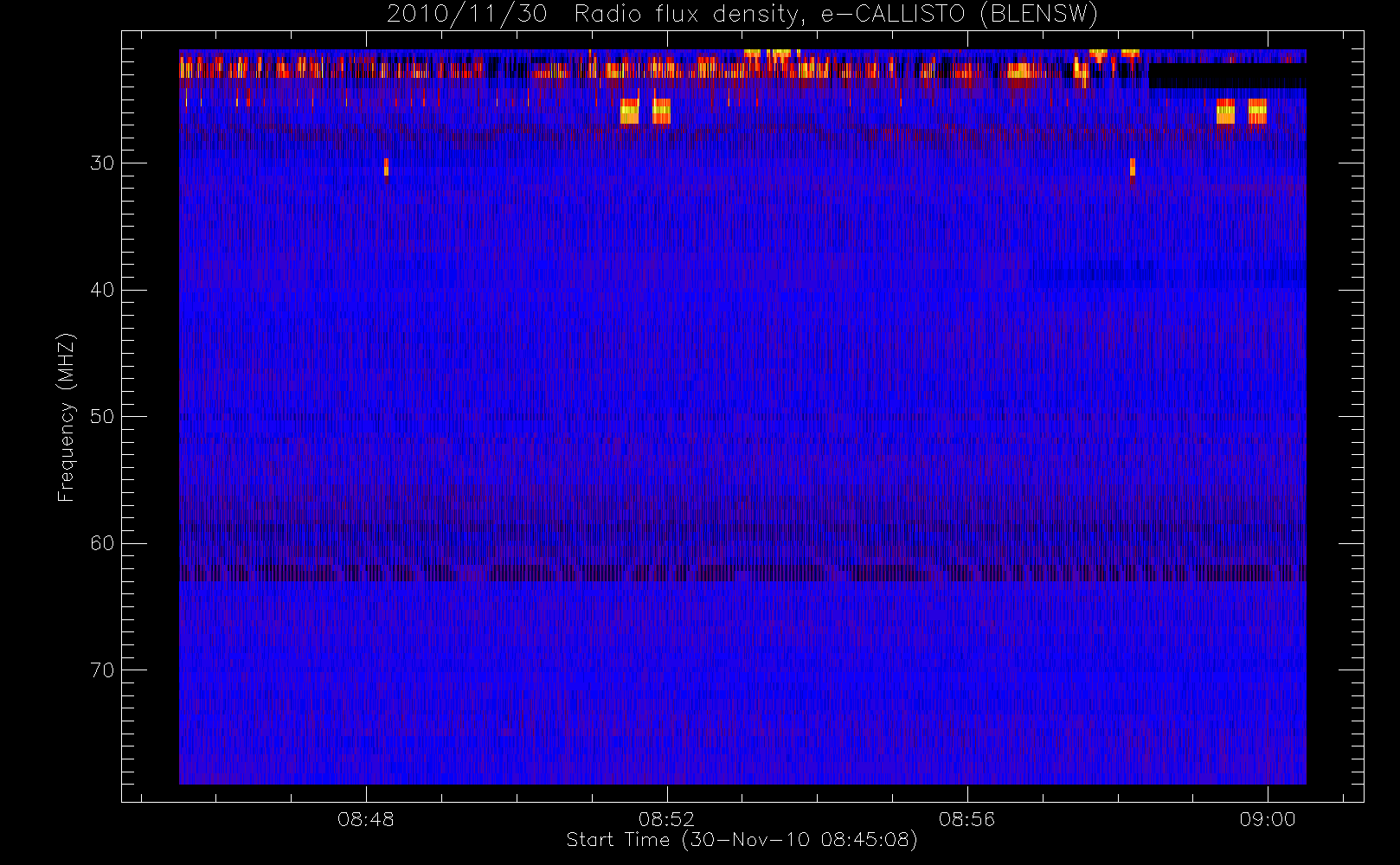1400x865 pixels.
Task: Click the 40 frequency tick label
Action: (102, 290)
